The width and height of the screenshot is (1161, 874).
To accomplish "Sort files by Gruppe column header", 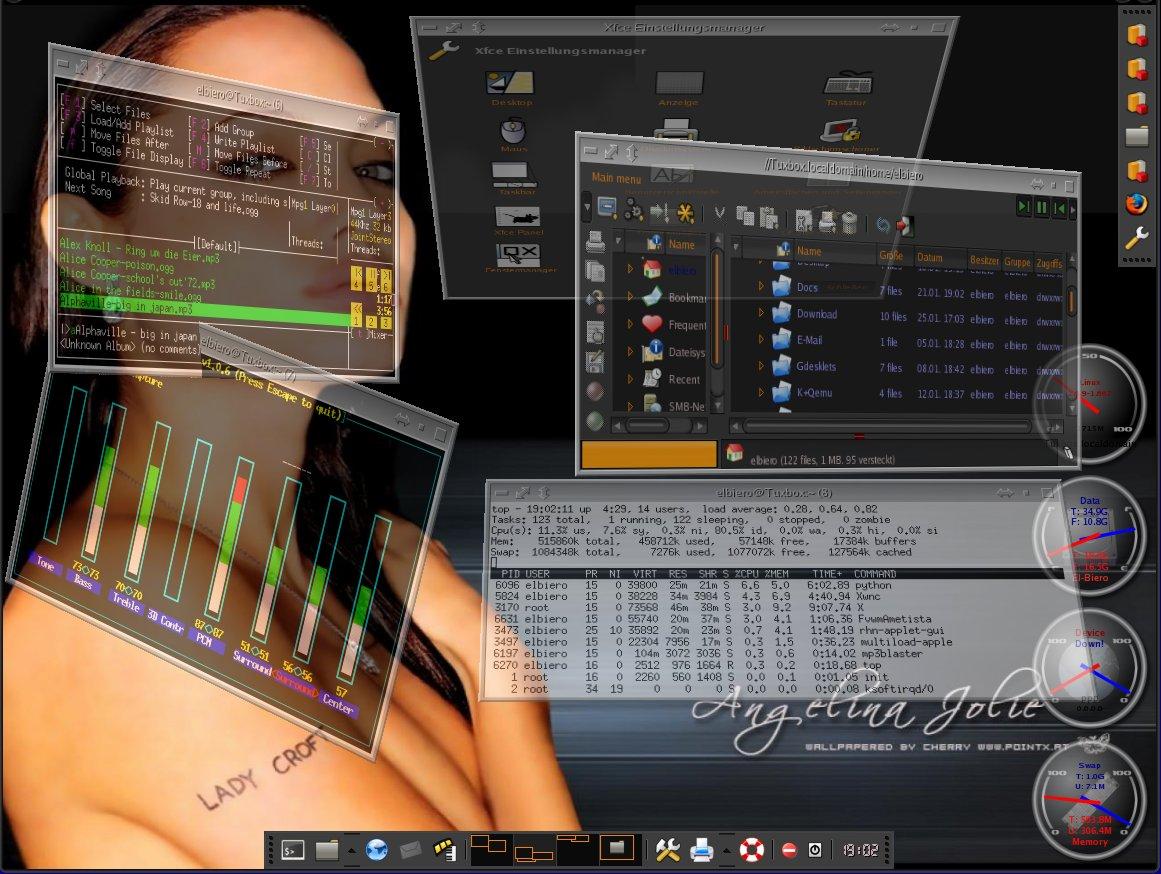I will (1017, 261).
